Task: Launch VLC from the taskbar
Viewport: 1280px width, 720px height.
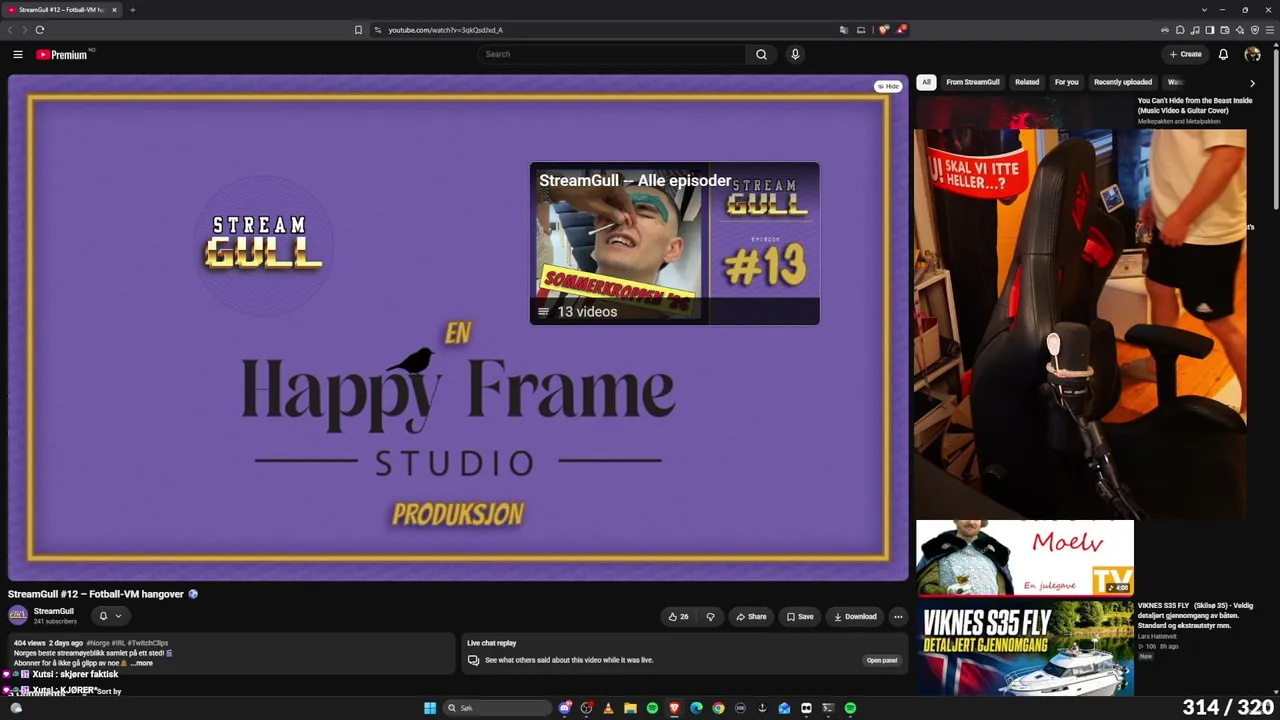Action: pyautogui.click(x=608, y=708)
